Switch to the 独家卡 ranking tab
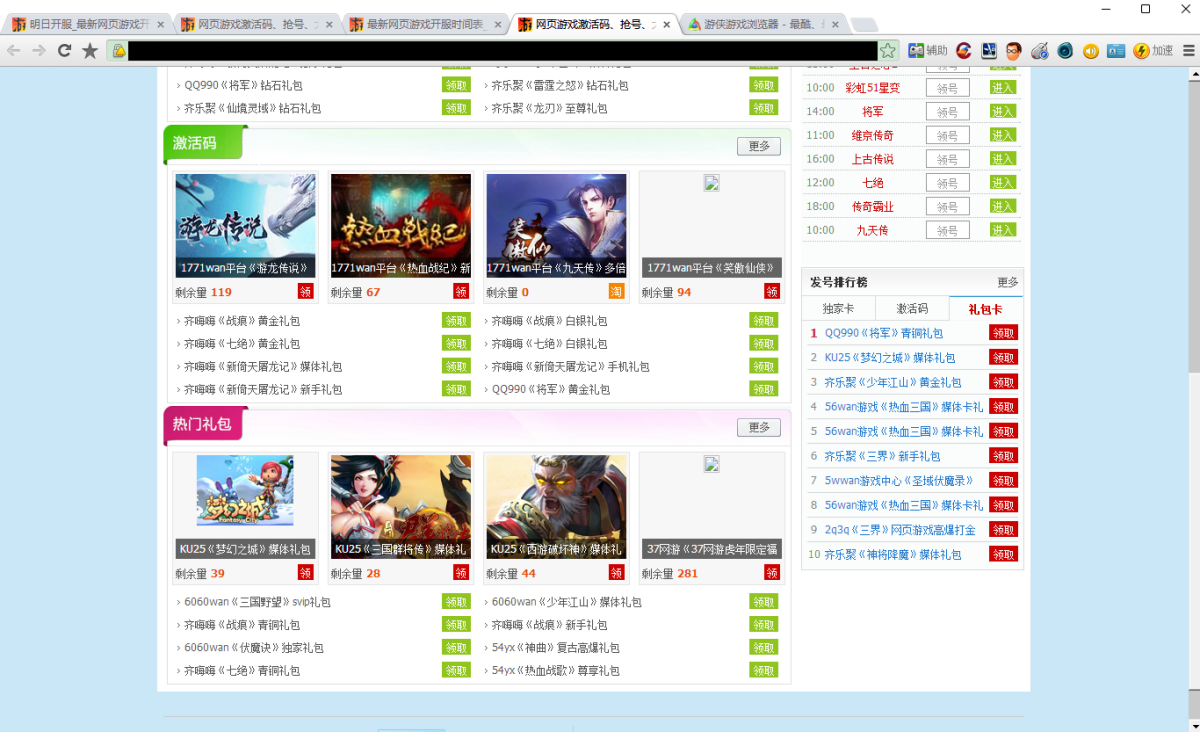This screenshot has width=1200, height=732. pos(838,309)
